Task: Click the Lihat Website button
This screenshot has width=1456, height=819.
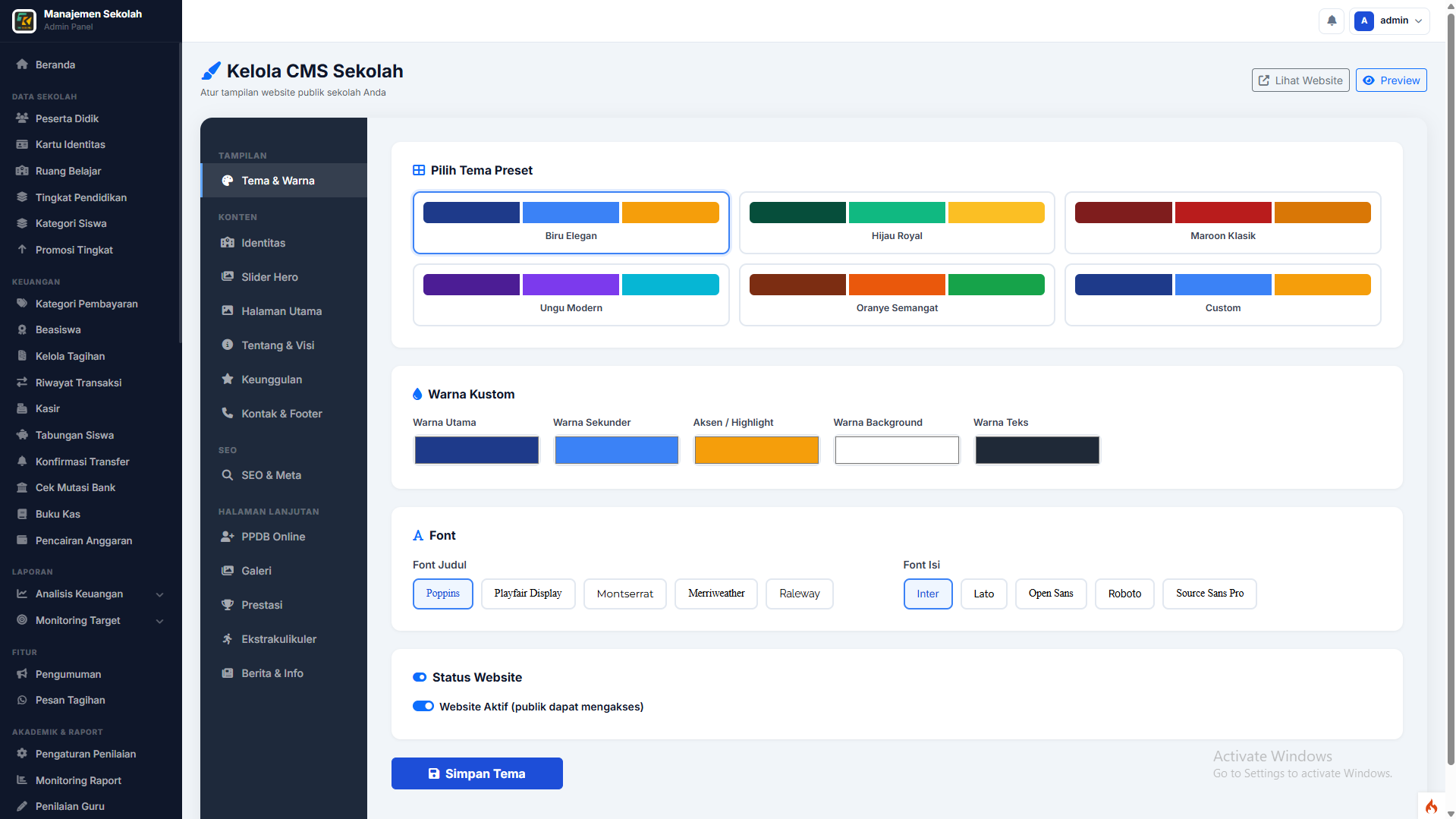Action: click(1300, 80)
